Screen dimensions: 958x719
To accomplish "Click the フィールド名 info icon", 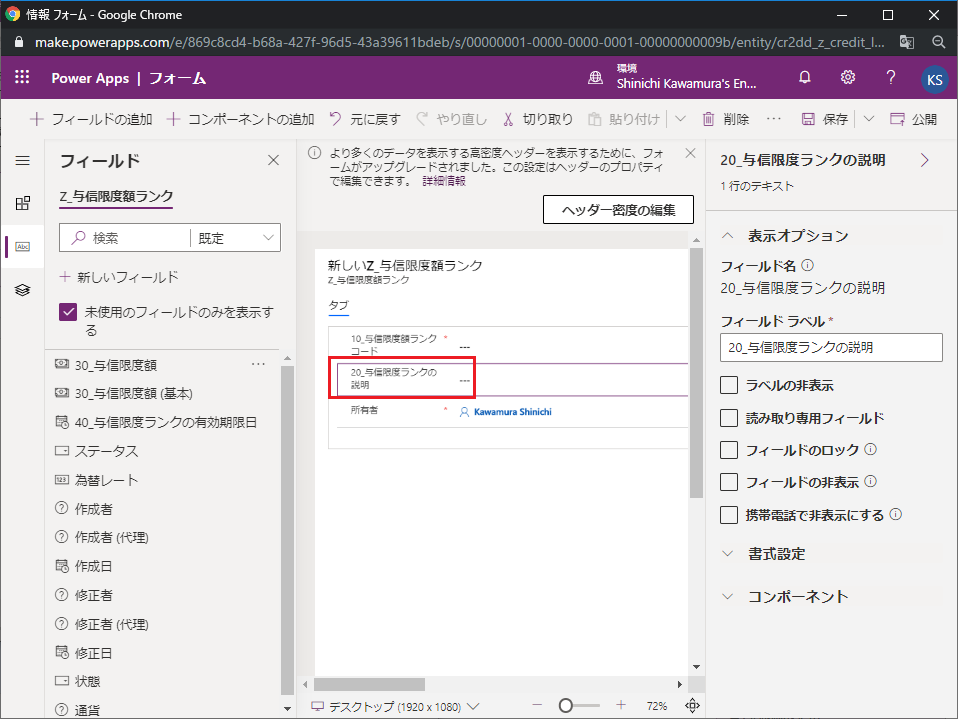I will tap(808, 265).
